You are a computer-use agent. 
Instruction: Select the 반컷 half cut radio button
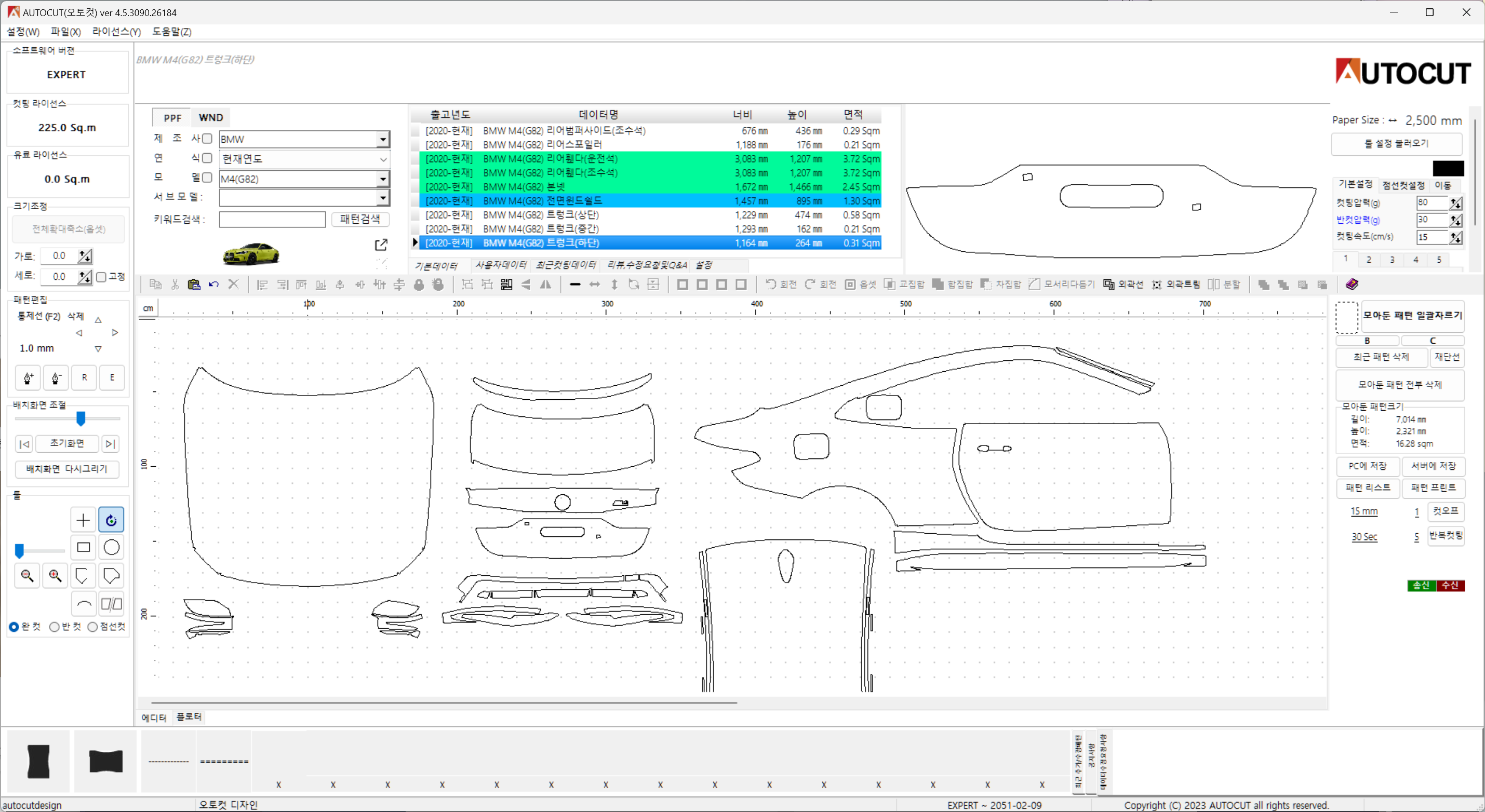[54, 627]
